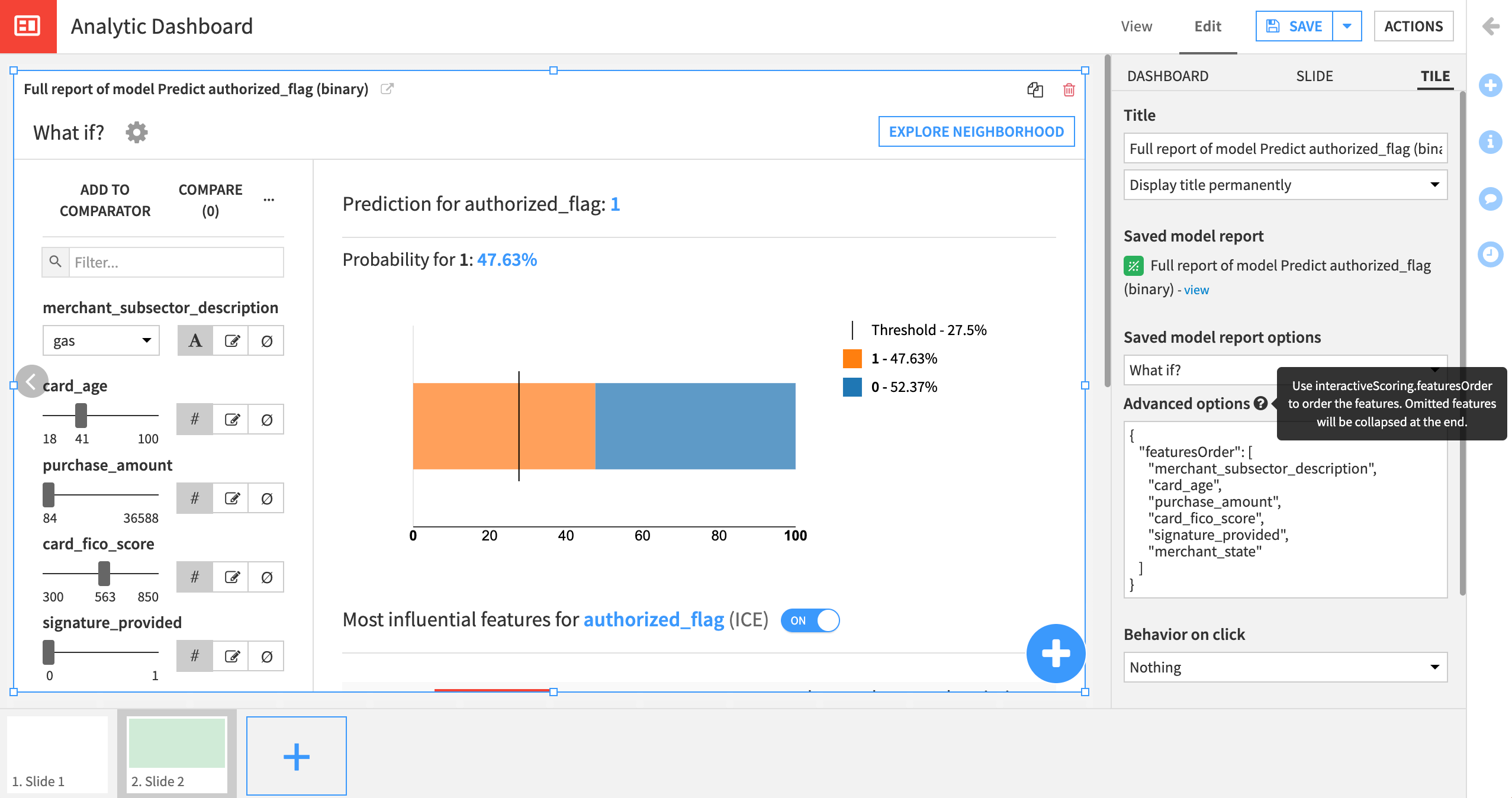The image size is (1512, 798).
Task: Click the round blue plus button on the tile
Action: coord(1056,654)
